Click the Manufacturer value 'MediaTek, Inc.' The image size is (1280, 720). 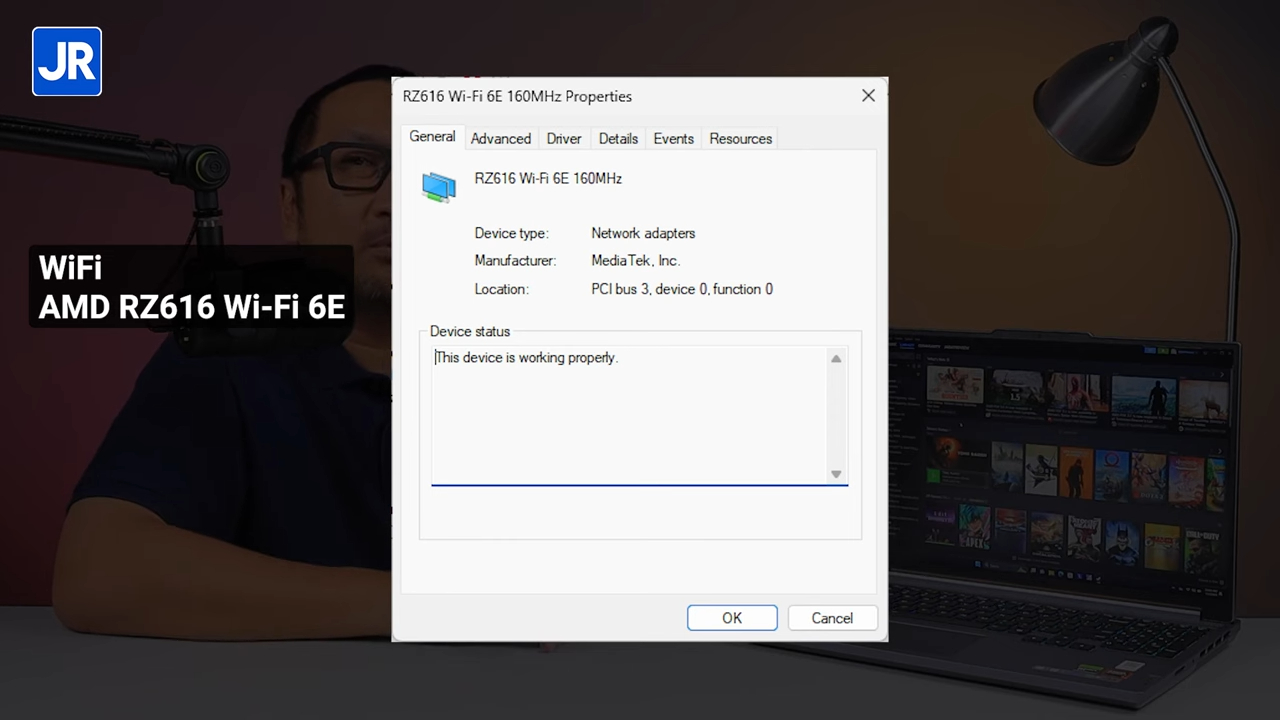635,260
